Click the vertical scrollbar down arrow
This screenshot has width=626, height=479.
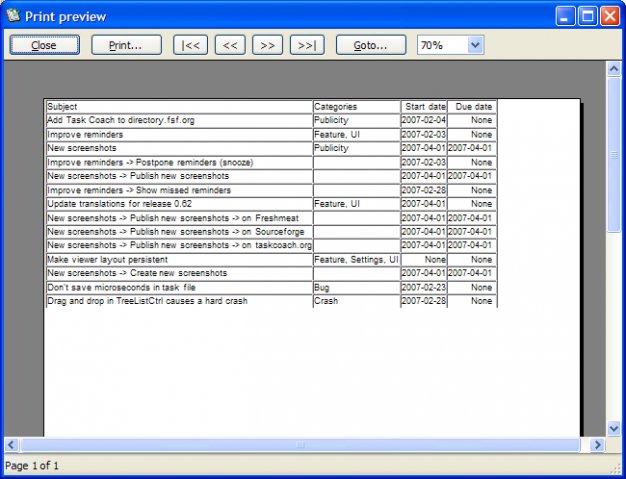coord(614,429)
